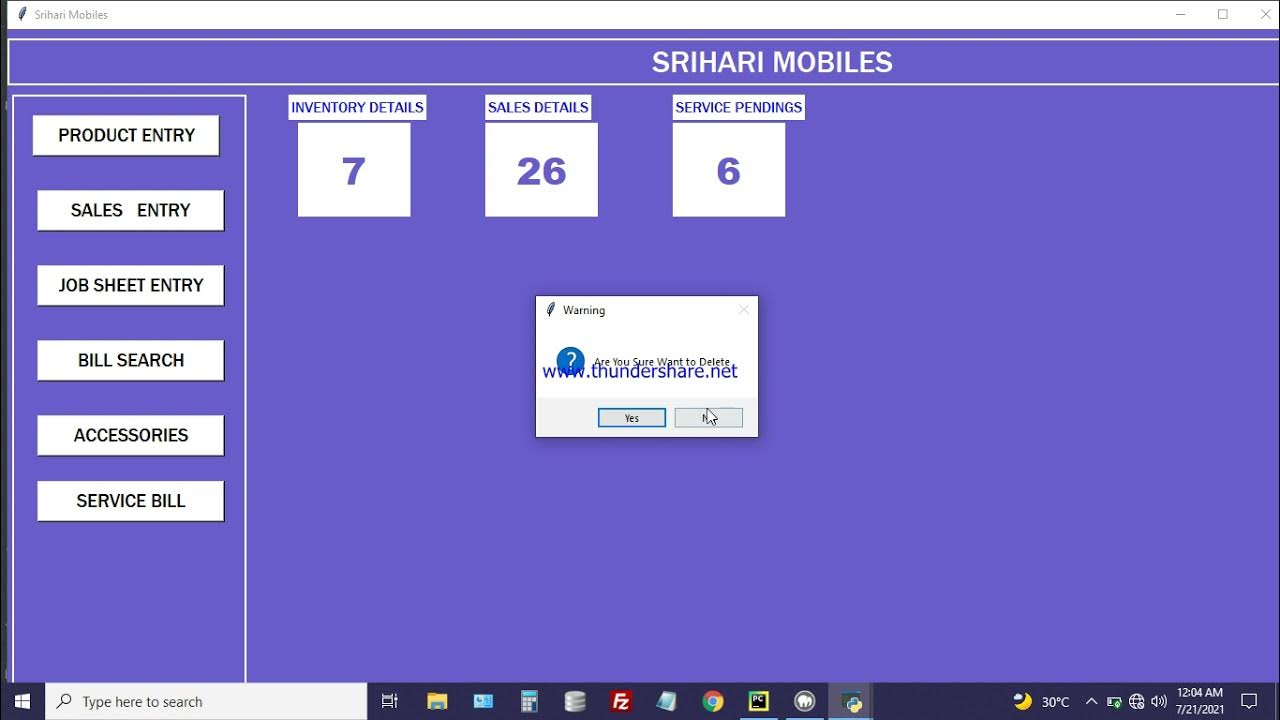This screenshot has height=720, width=1280.
Task: Open the volume control tray icon
Action: tap(1159, 701)
